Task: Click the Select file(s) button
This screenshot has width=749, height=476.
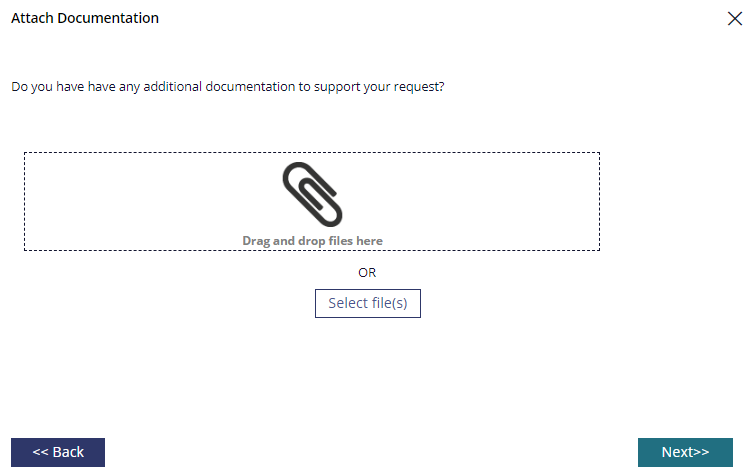Action: [x=368, y=303]
